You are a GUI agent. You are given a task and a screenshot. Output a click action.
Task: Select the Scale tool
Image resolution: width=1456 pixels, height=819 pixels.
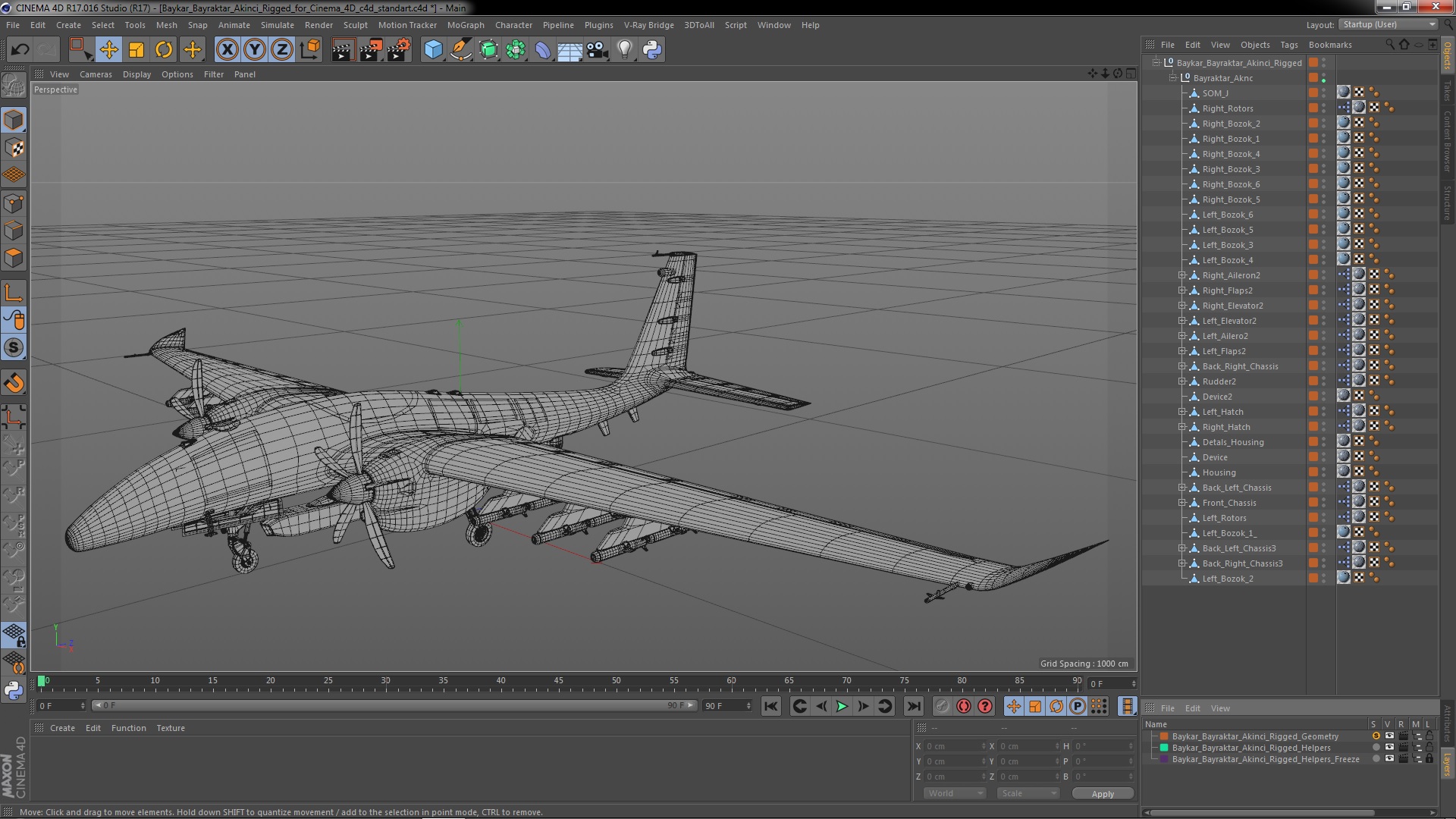(x=136, y=50)
